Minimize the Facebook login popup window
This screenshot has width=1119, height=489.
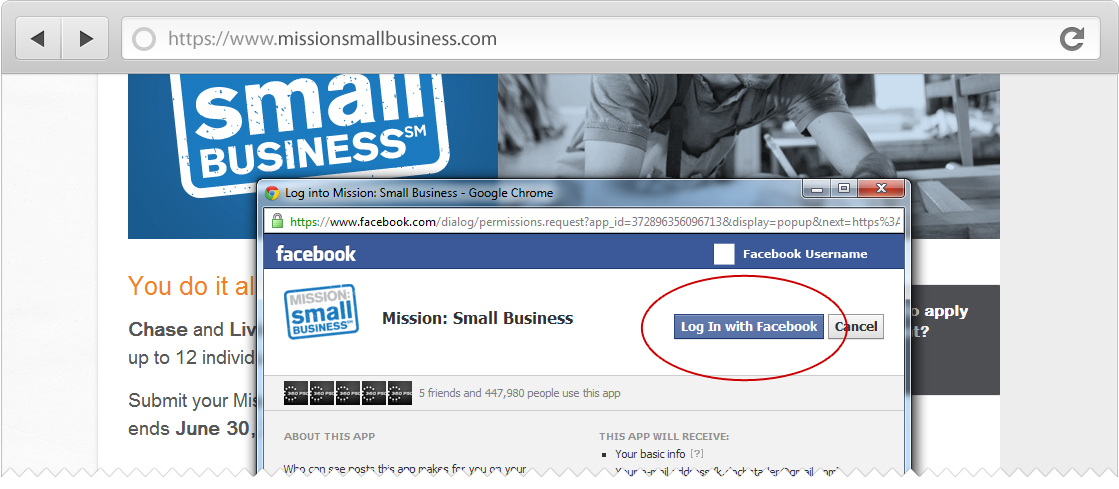tap(818, 188)
